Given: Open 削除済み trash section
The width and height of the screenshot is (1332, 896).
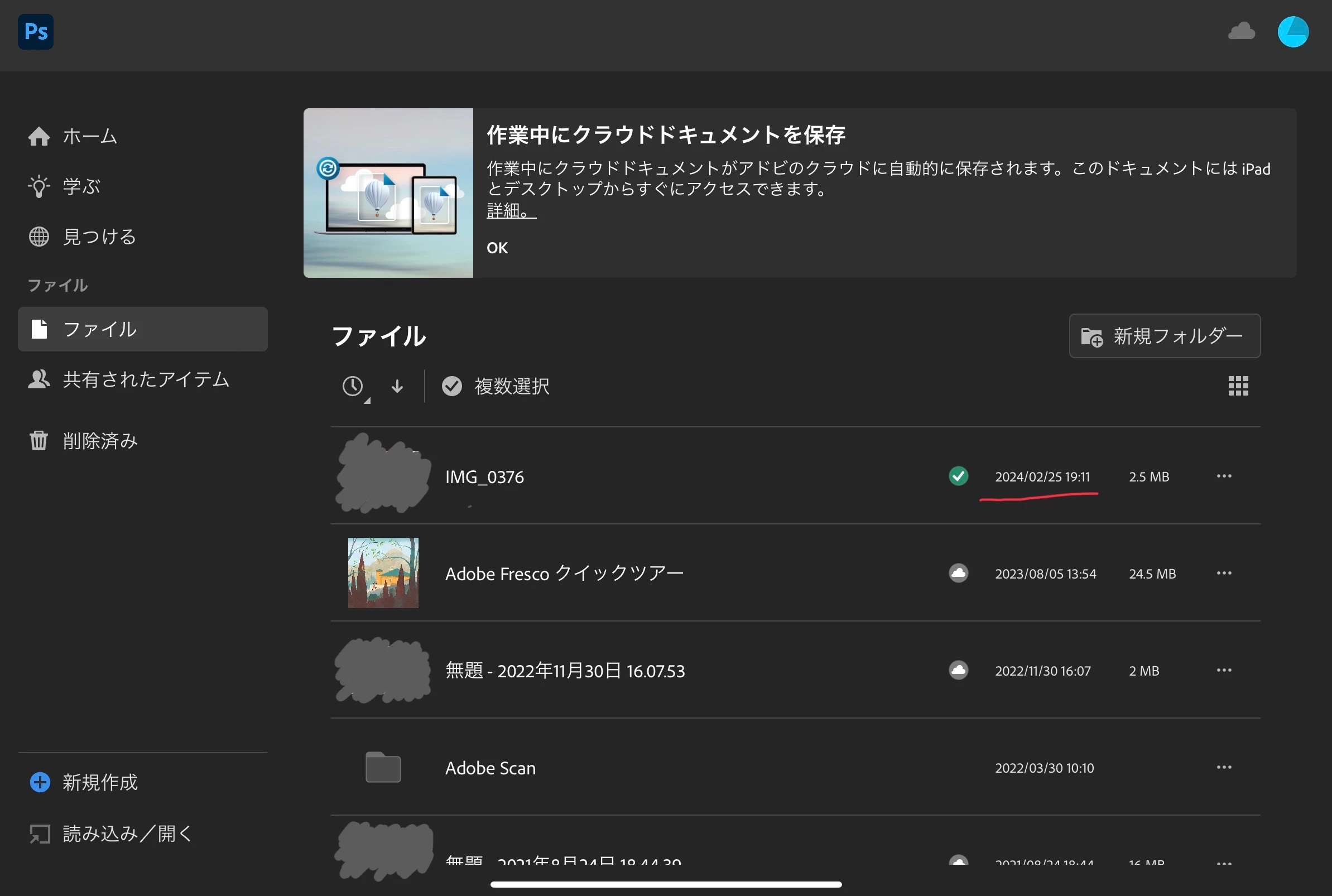Looking at the screenshot, I should click(100, 441).
